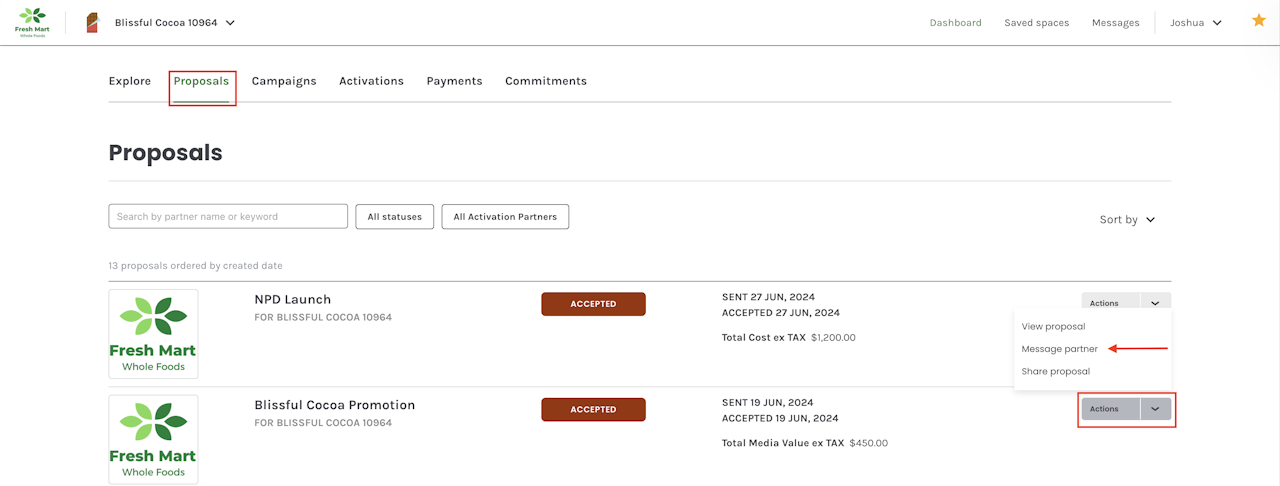Click the Blissful Cocoa brand icon
The width and height of the screenshot is (1280, 486).
[x=92, y=22]
